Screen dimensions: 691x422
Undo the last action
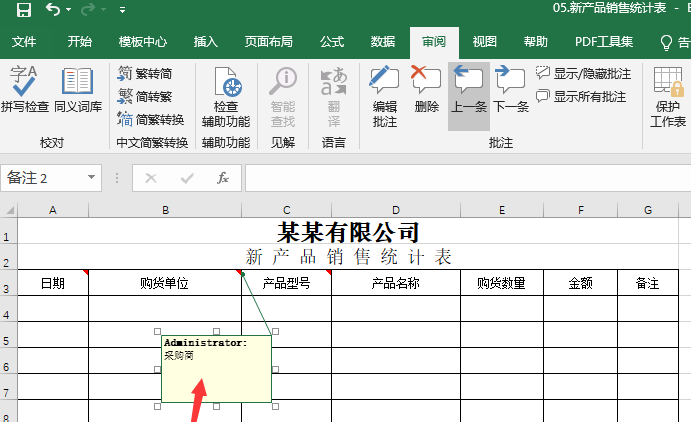(52, 9)
